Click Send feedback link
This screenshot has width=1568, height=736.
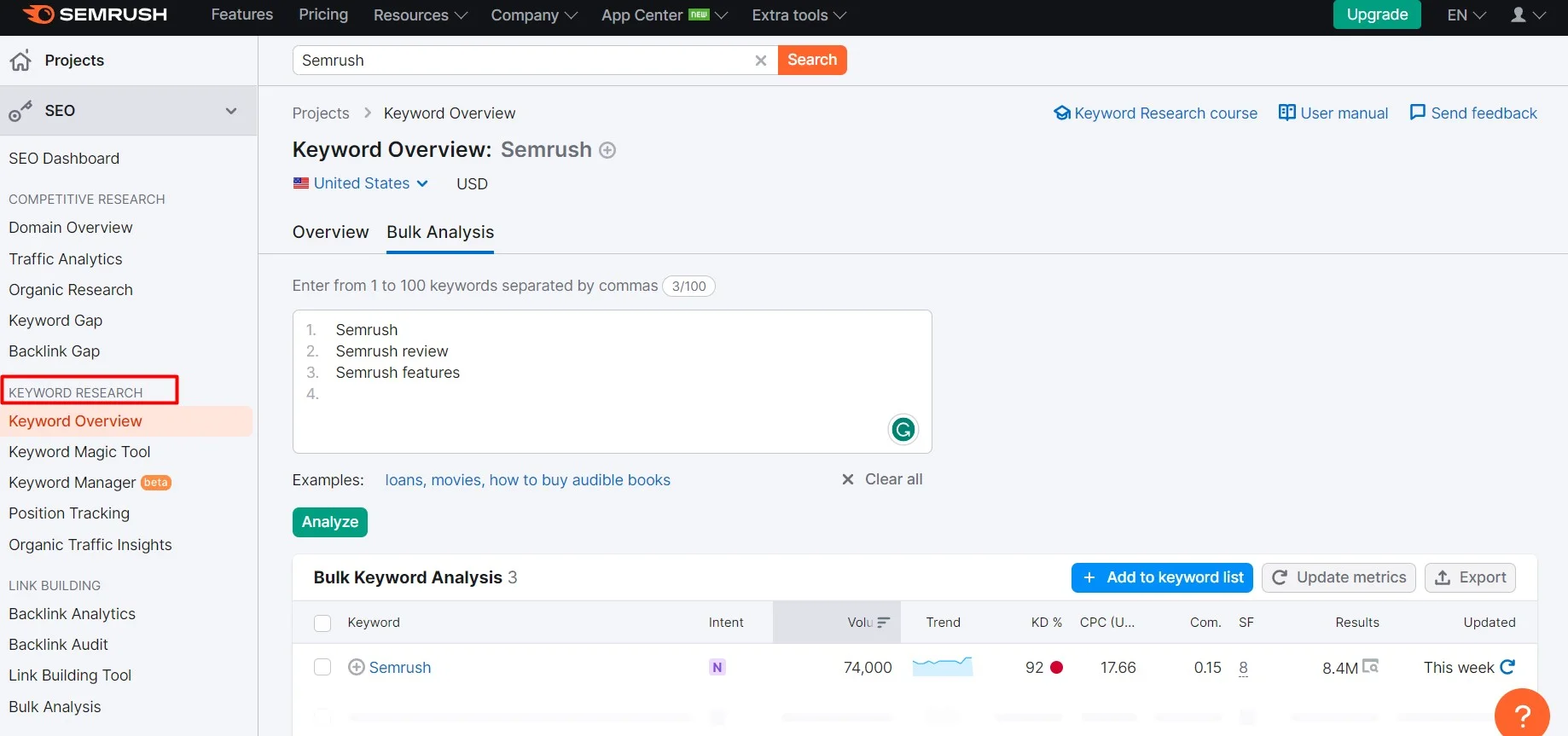point(1473,113)
